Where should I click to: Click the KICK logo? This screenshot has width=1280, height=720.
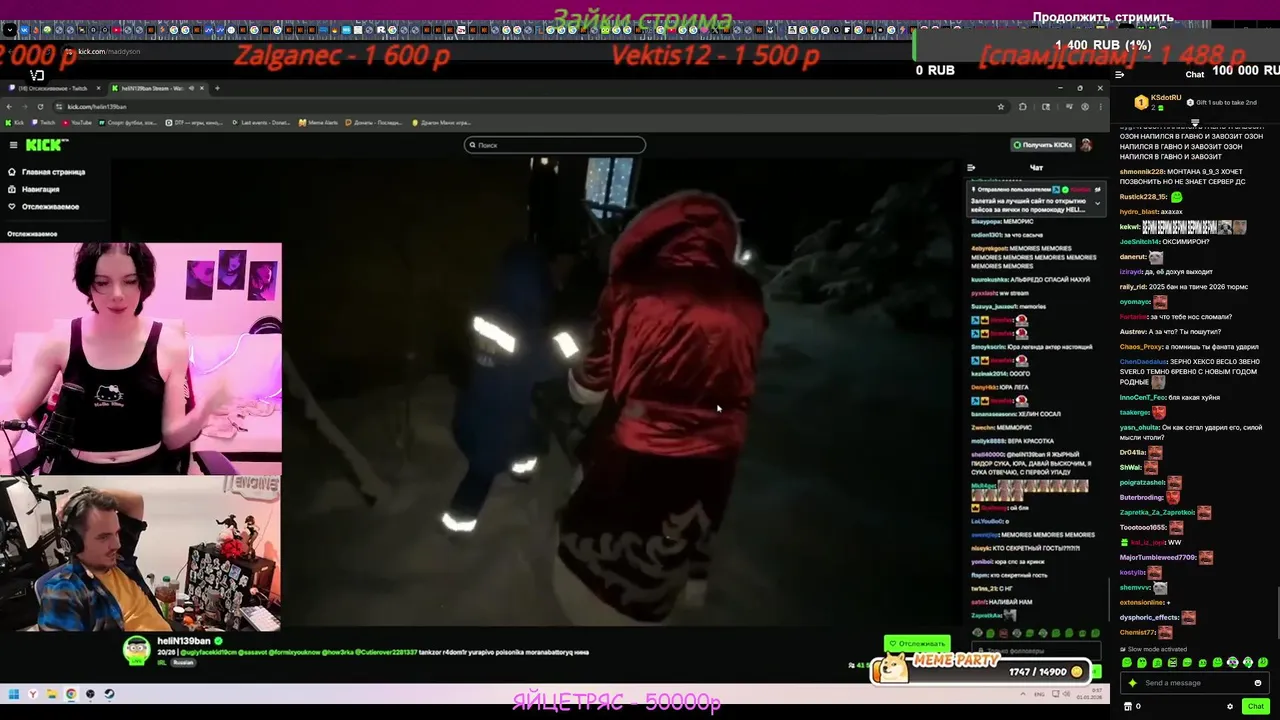click(x=46, y=145)
